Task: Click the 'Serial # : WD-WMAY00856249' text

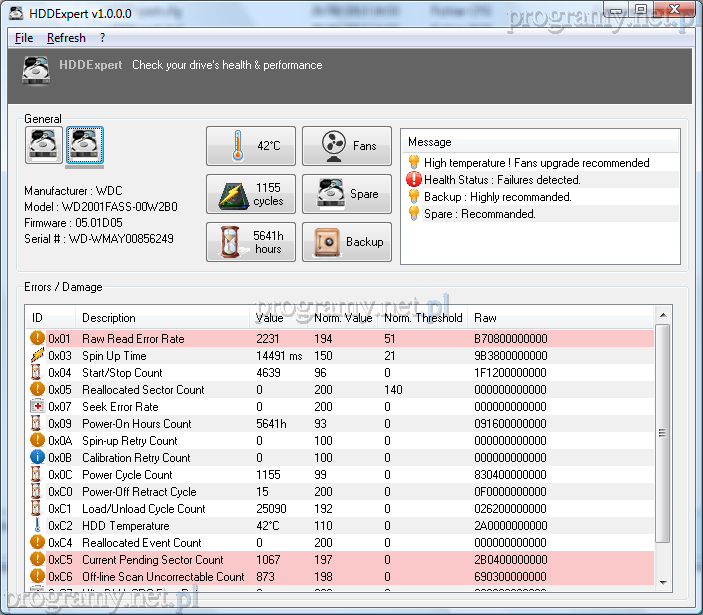Action: (x=99, y=239)
